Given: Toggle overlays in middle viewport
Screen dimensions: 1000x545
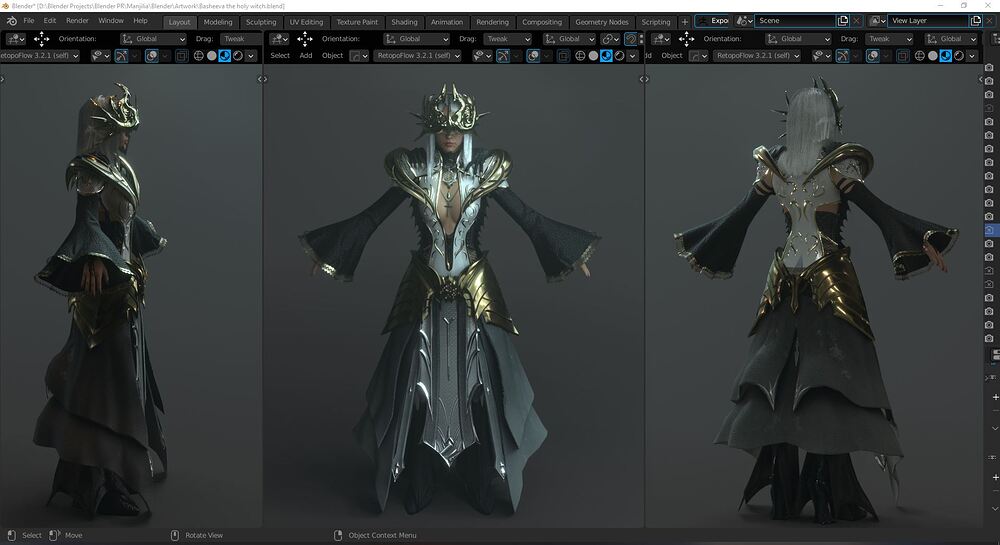Looking at the screenshot, I should [x=533, y=55].
